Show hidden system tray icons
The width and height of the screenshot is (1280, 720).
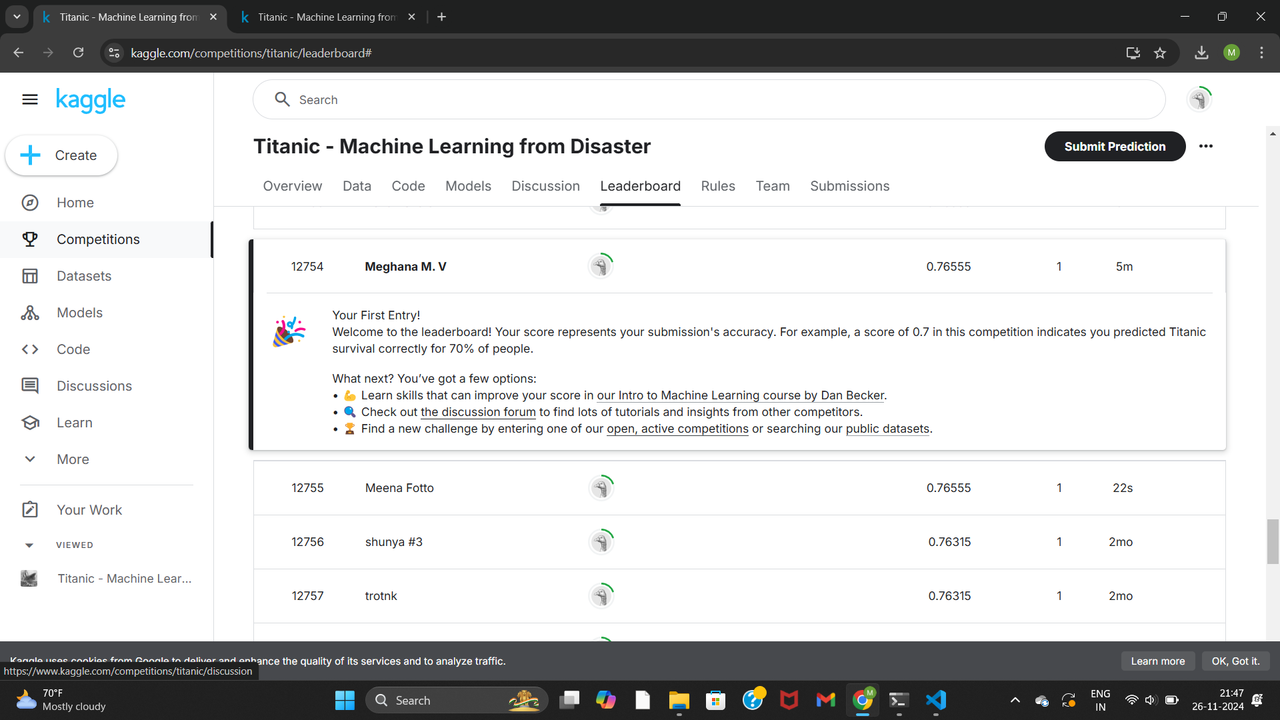coord(1015,700)
